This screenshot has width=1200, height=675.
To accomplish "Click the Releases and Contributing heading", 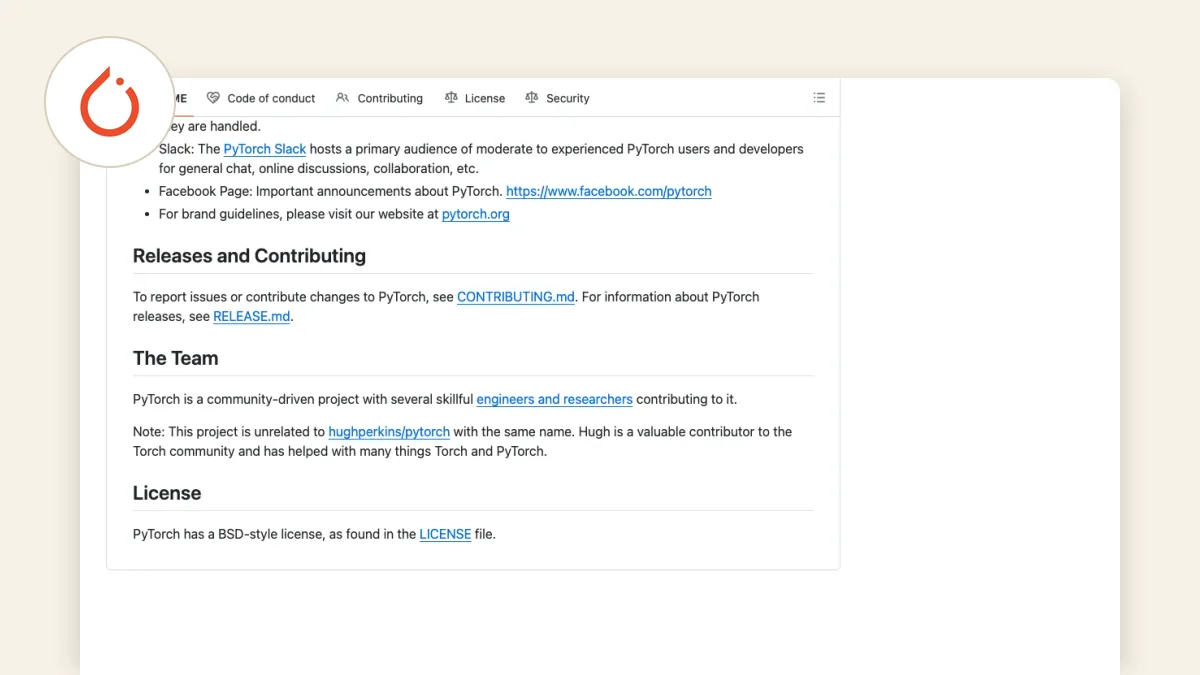I will [x=249, y=256].
